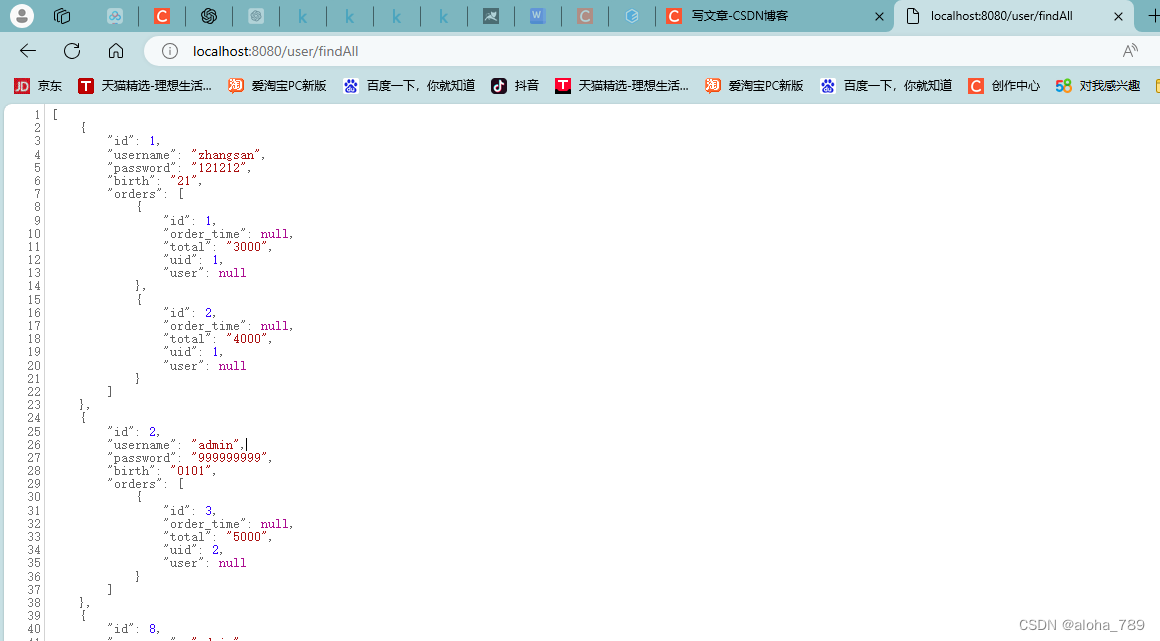1160x641 pixels.
Task: Open first 百度一下，你就知道 bookmark
Action: (x=409, y=86)
